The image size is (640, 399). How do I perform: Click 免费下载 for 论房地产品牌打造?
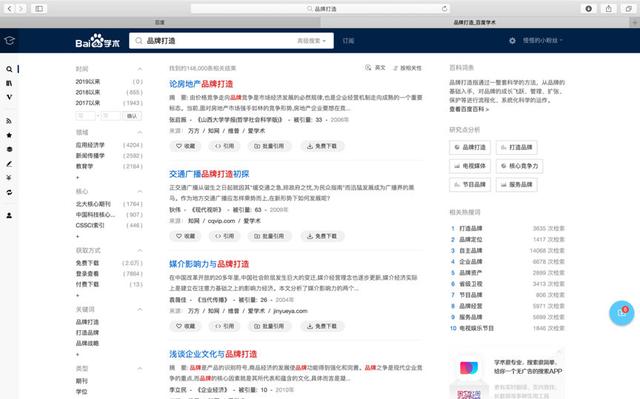point(322,146)
